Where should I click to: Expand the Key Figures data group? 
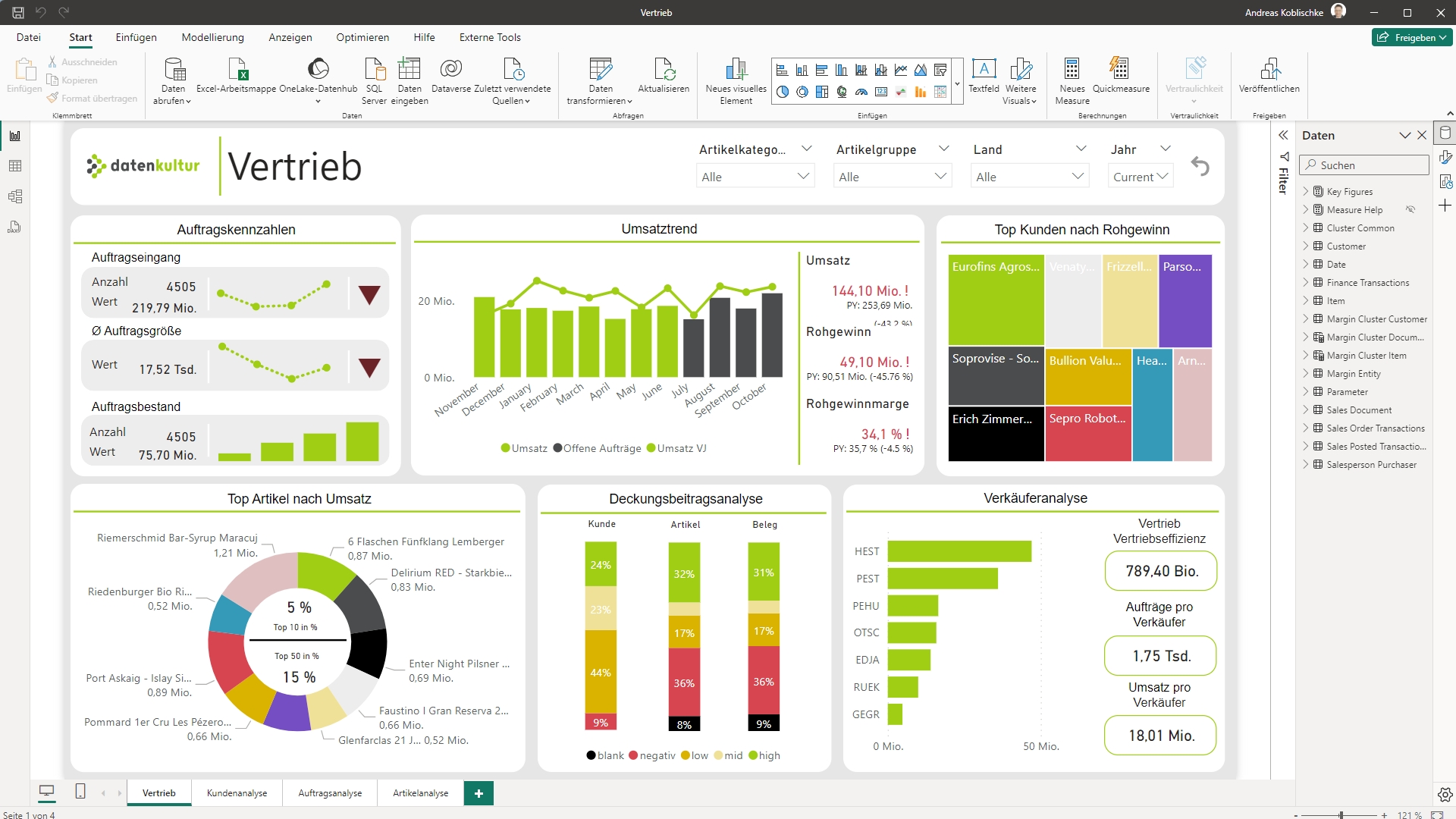coord(1305,191)
